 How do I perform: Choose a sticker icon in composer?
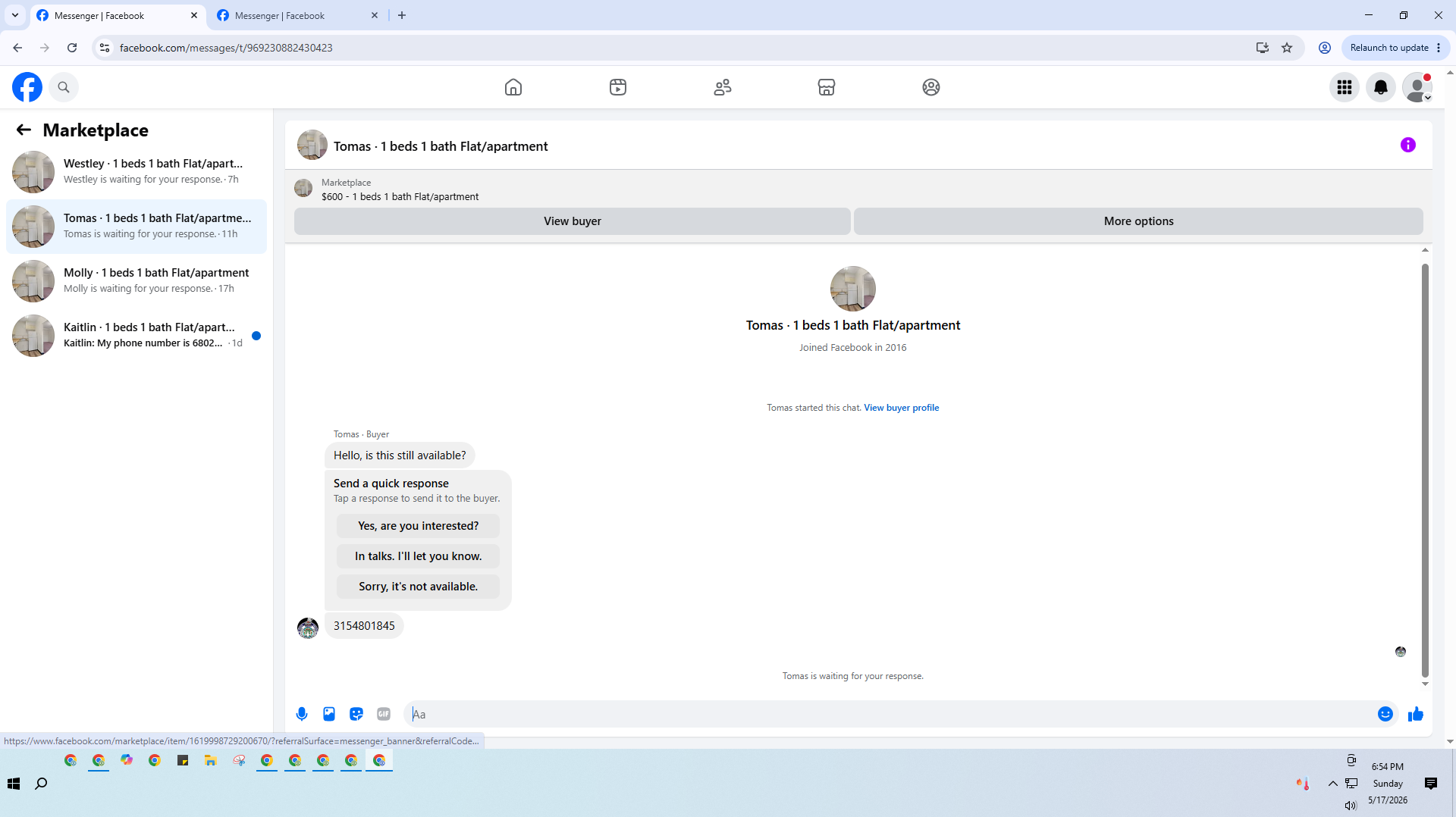point(356,714)
